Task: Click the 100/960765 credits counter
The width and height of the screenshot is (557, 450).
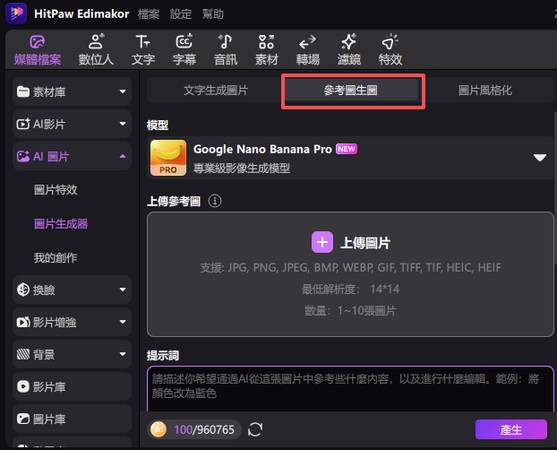Action: (x=204, y=430)
